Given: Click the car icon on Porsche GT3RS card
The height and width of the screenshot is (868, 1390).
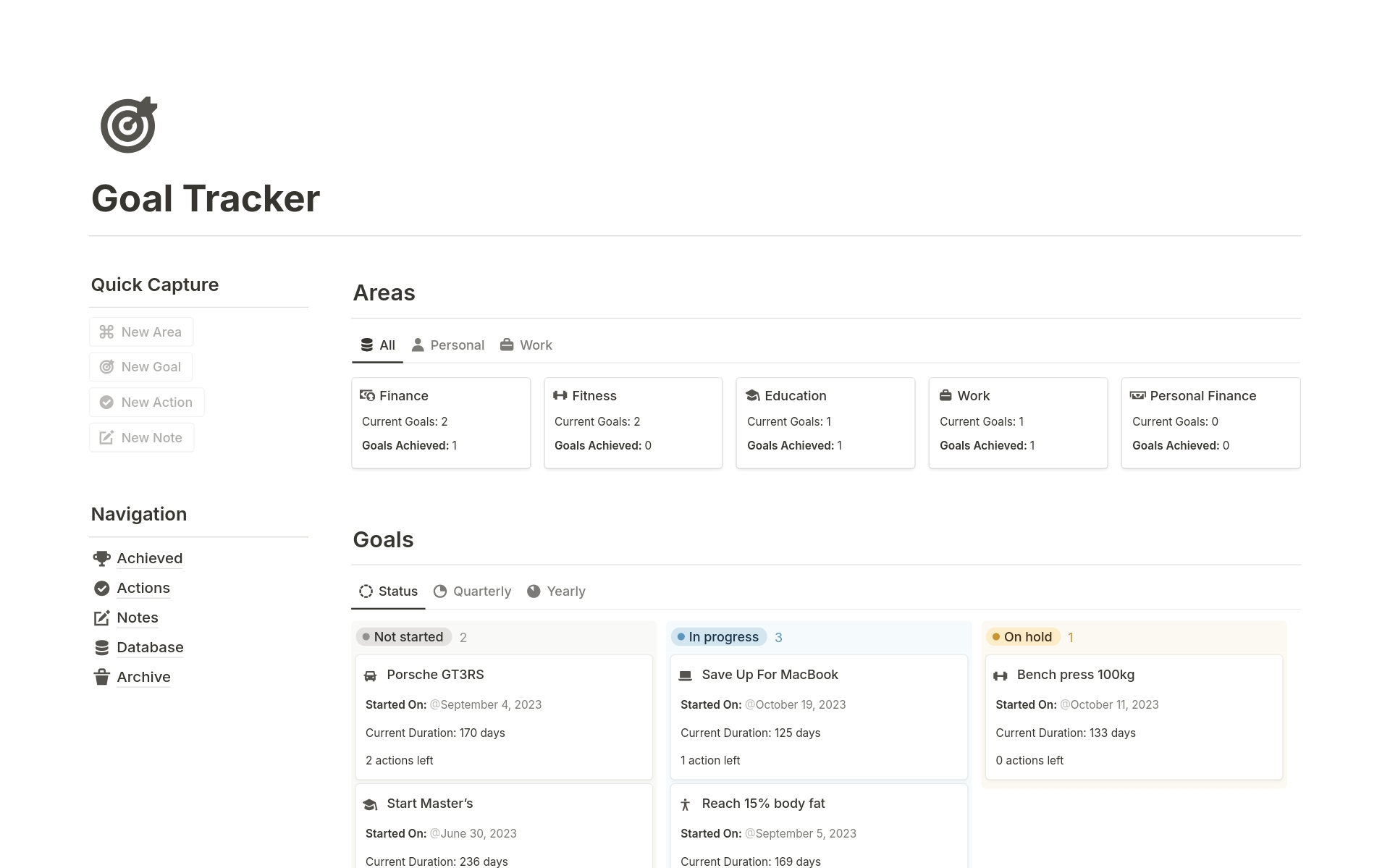Looking at the screenshot, I should pyautogui.click(x=370, y=675).
